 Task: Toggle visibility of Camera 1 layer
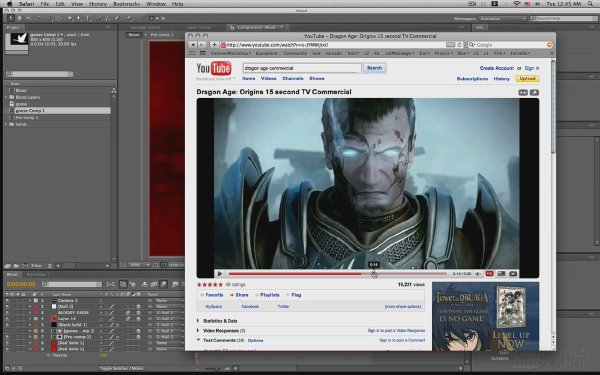(7, 300)
